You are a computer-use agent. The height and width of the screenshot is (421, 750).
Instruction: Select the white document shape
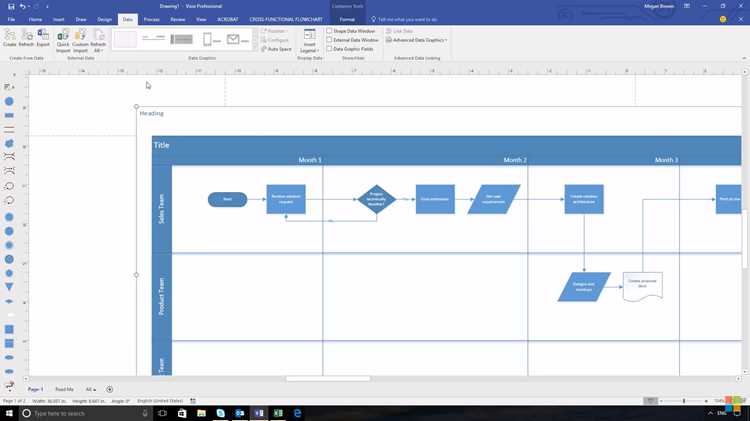pos(642,286)
